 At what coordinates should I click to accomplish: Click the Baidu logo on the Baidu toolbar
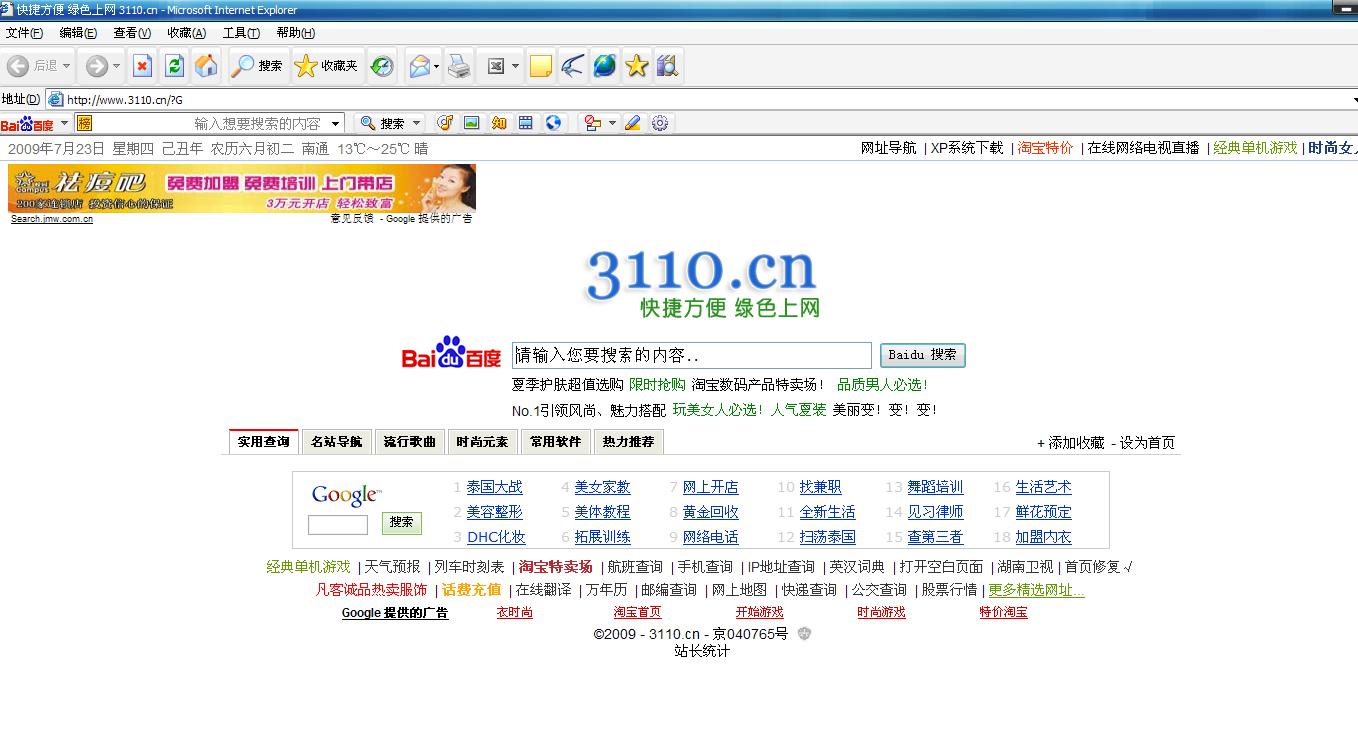tap(27, 124)
